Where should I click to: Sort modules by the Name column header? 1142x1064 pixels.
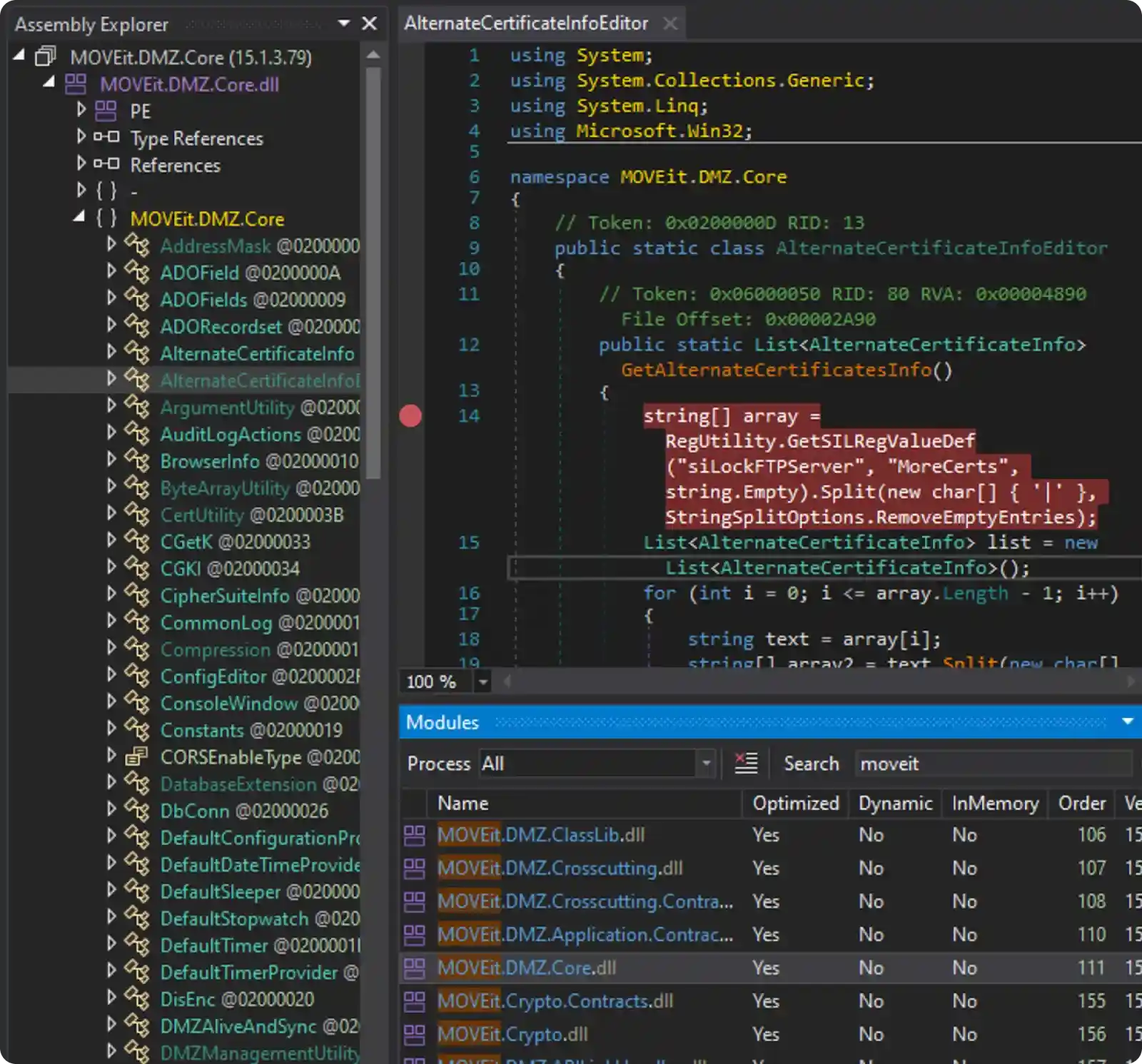point(463,803)
